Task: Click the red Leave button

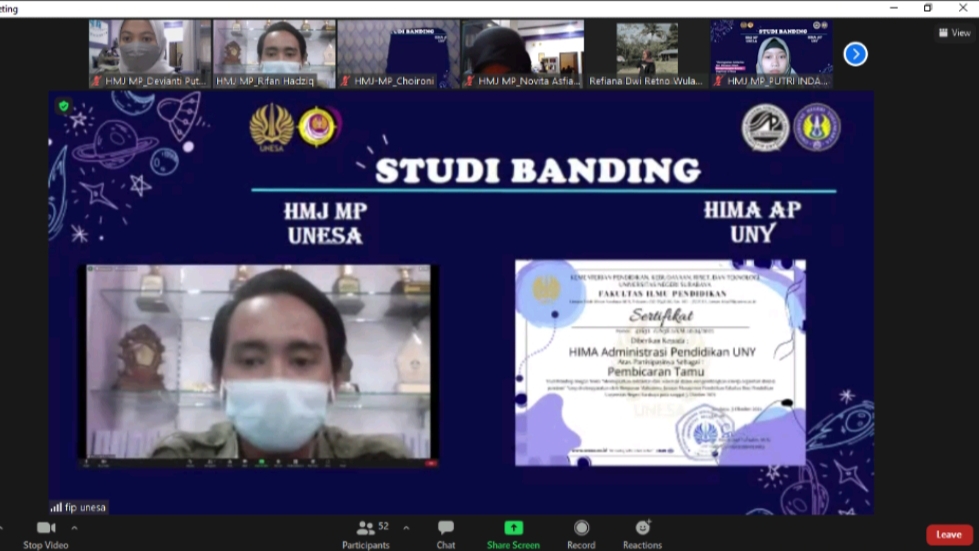Action: click(948, 535)
